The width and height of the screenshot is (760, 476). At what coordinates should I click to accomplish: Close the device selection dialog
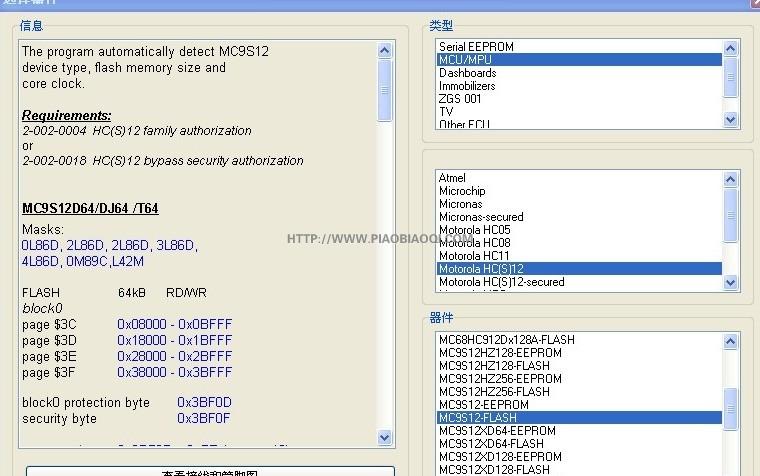click(750, 3)
